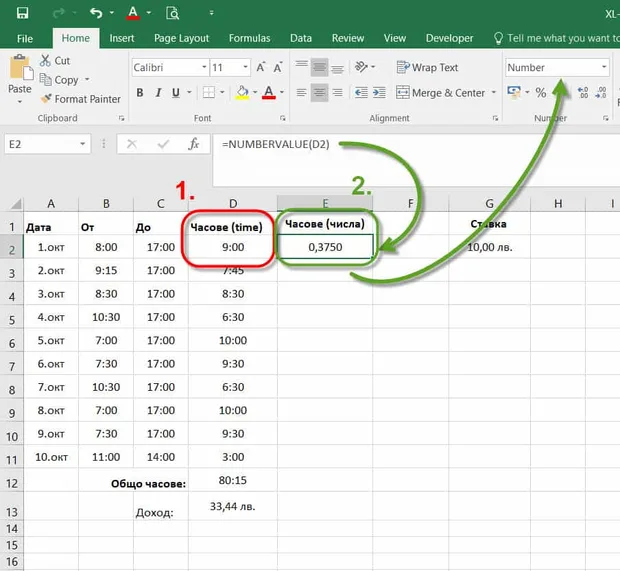
Task: Select the Format Painter brush
Action: [46, 98]
